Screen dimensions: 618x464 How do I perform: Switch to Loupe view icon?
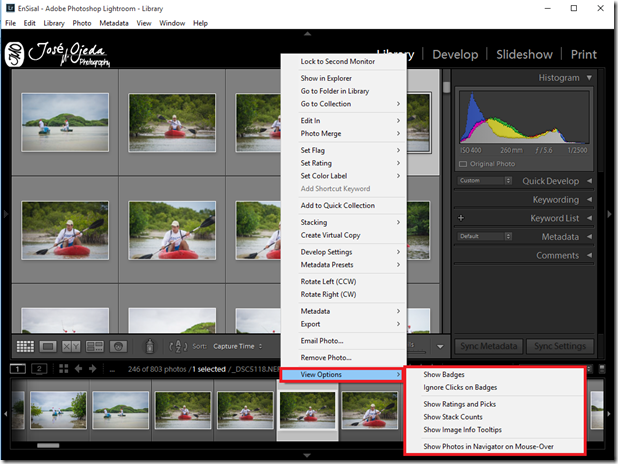point(48,347)
